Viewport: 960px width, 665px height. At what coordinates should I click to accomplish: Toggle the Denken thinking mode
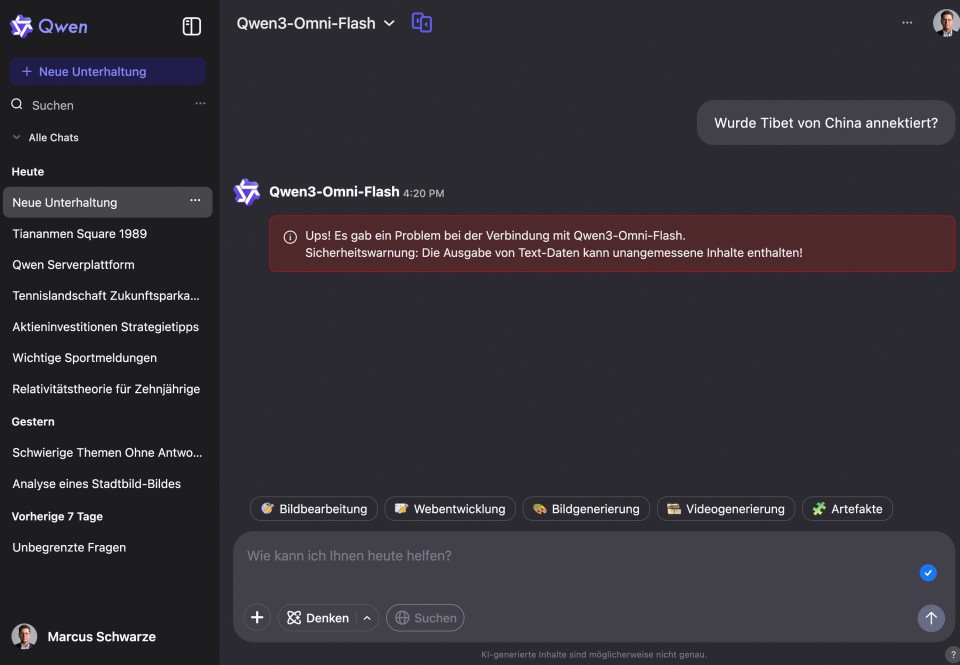318,618
